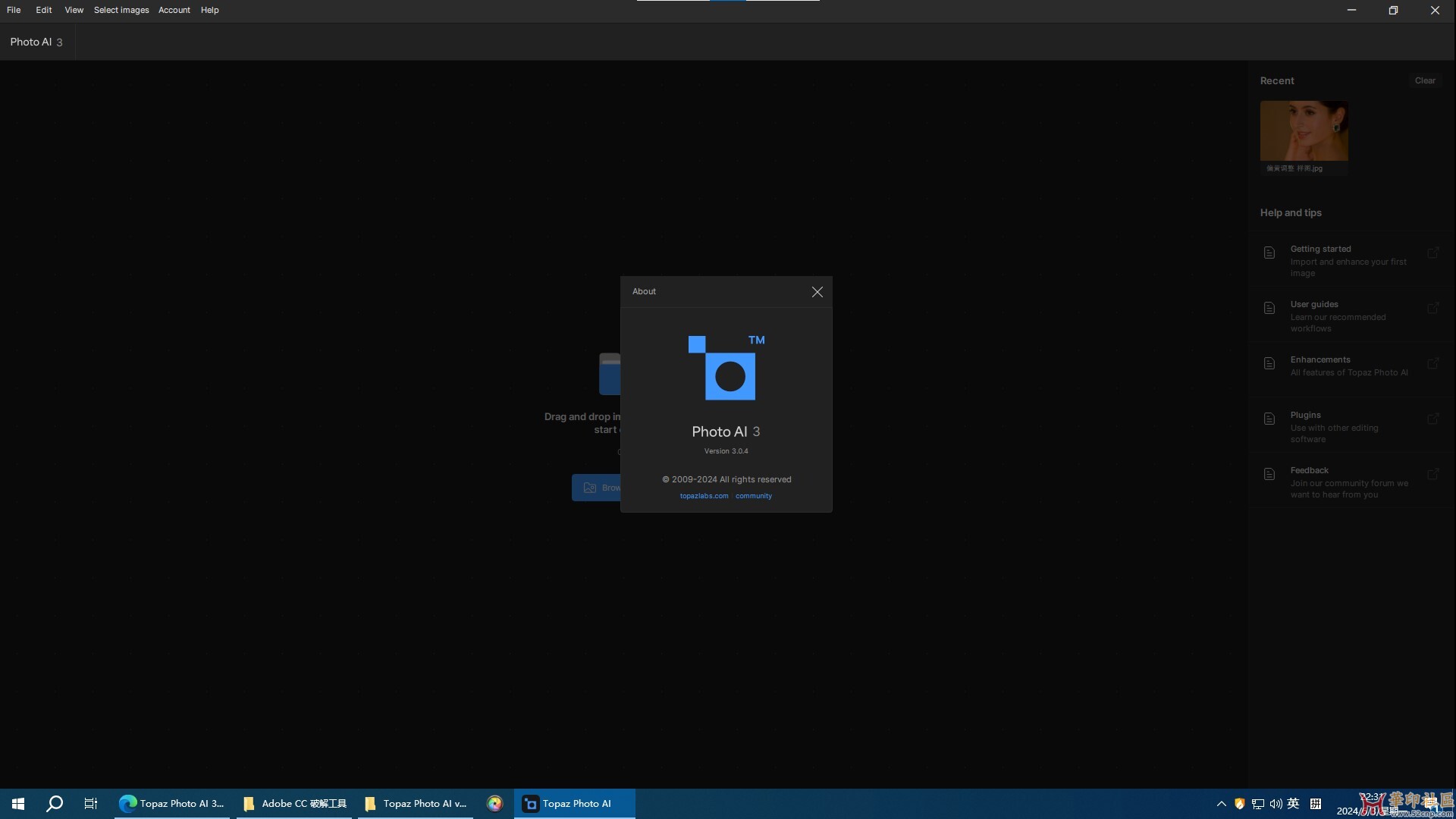Close the About dialog
This screenshot has height=819, width=1456.
[x=817, y=292]
